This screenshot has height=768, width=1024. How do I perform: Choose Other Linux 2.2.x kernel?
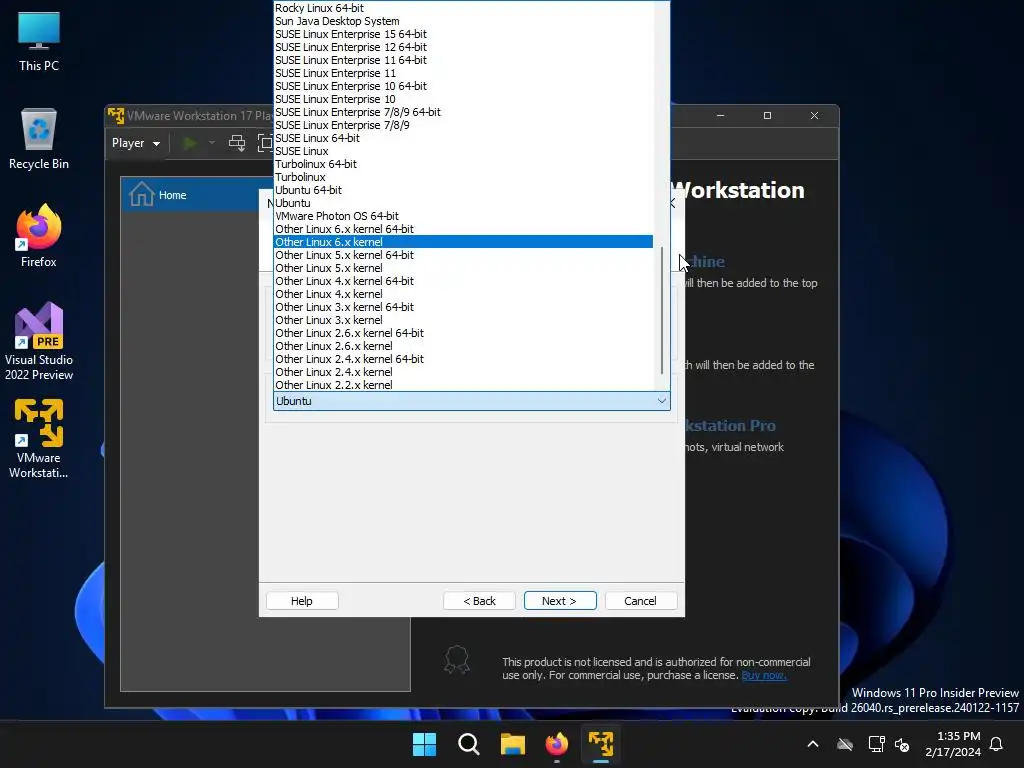tap(463, 385)
